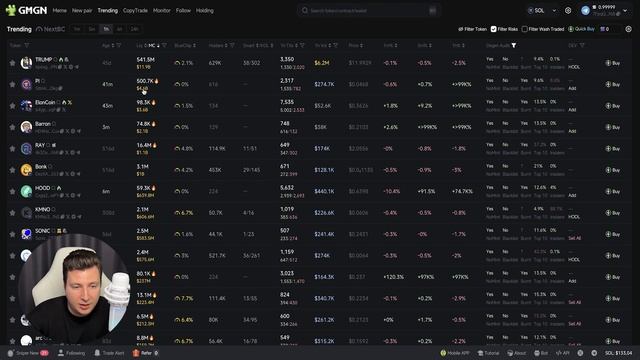The image size is (640, 360).
Task: Favorite the ElonCoin token
Action: pyautogui.click(x=12, y=106)
